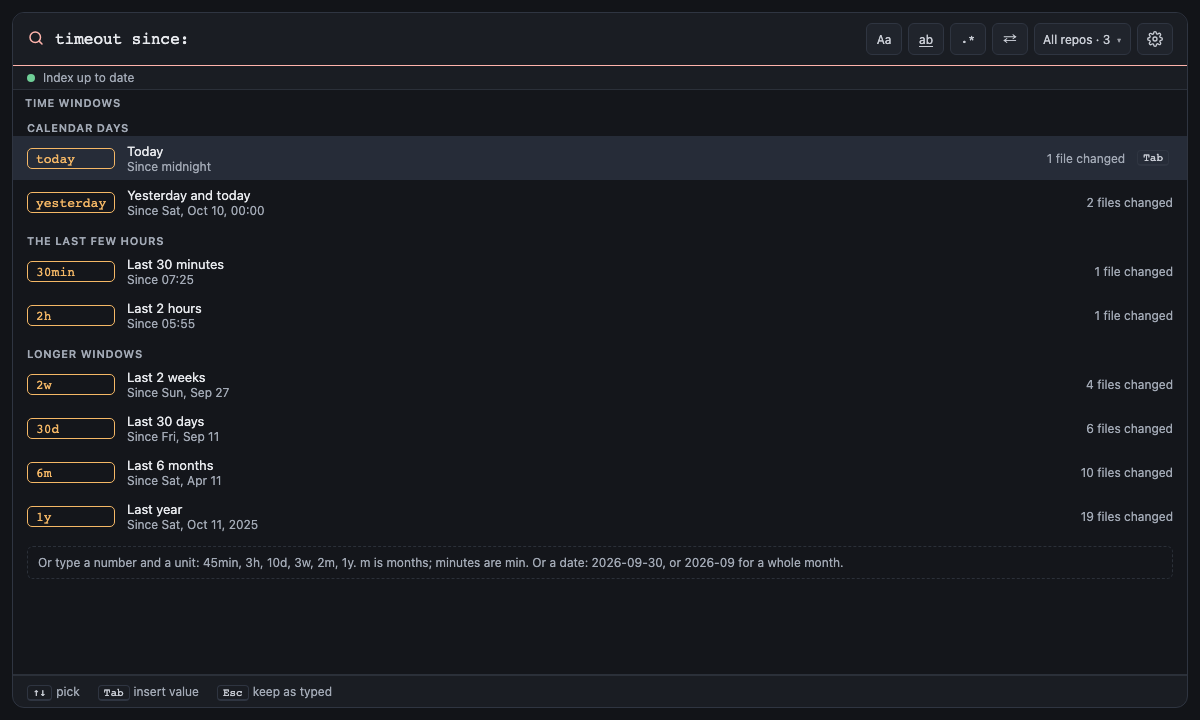
Task: Click the 30d token chip
Action: pos(71,429)
